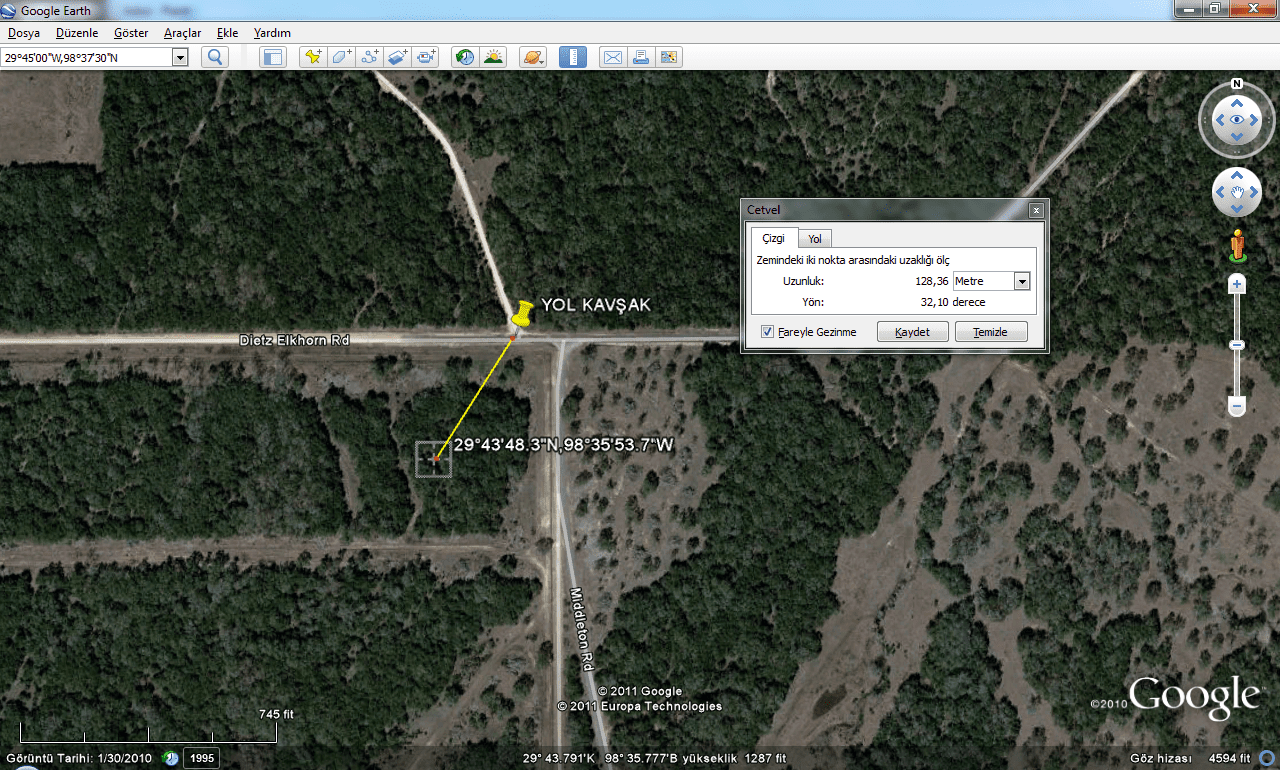Click the N north indicator on compass
This screenshot has width=1280, height=770.
pyautogui.click(x=1237, y=84)
